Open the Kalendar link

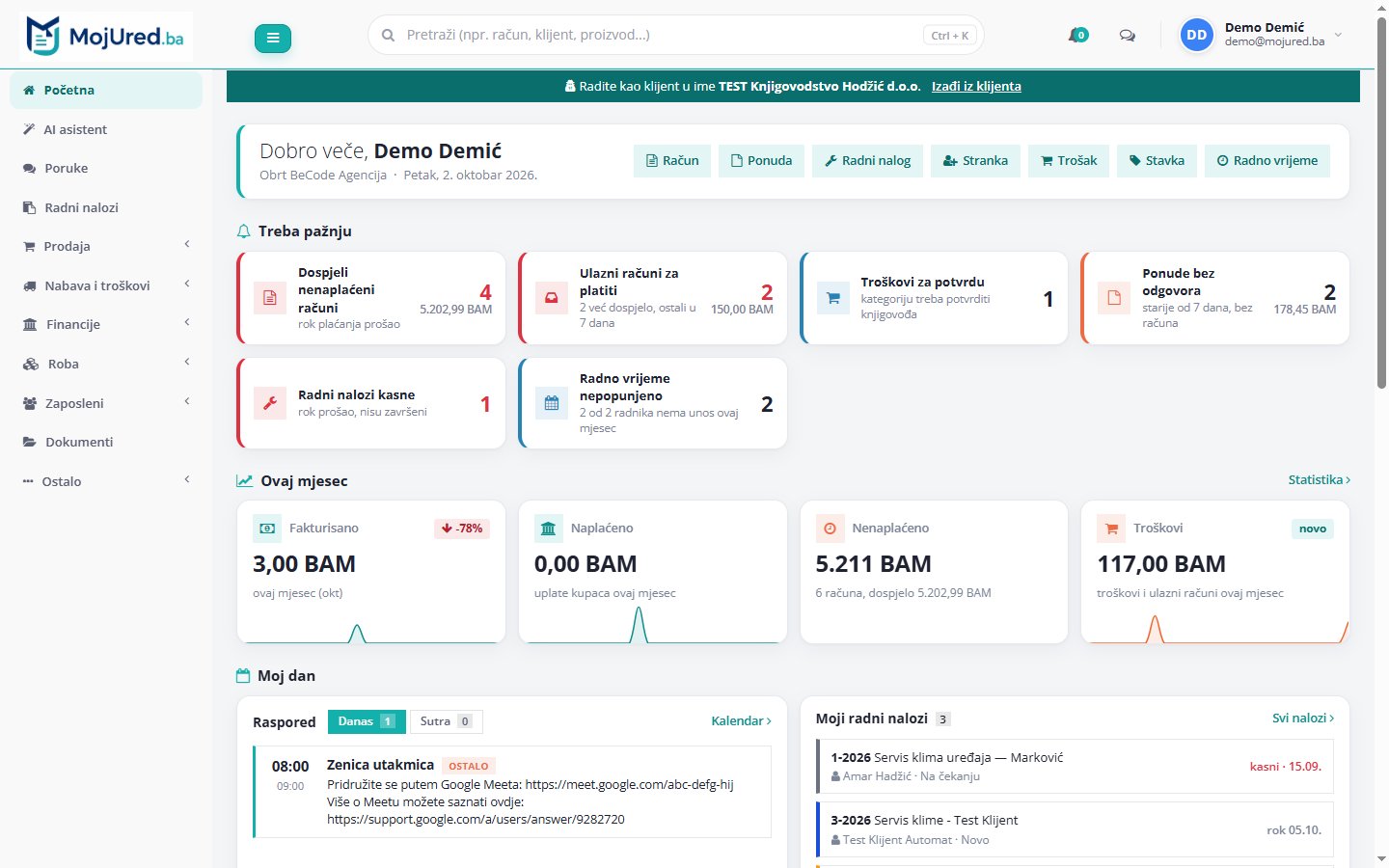(741, 720)
